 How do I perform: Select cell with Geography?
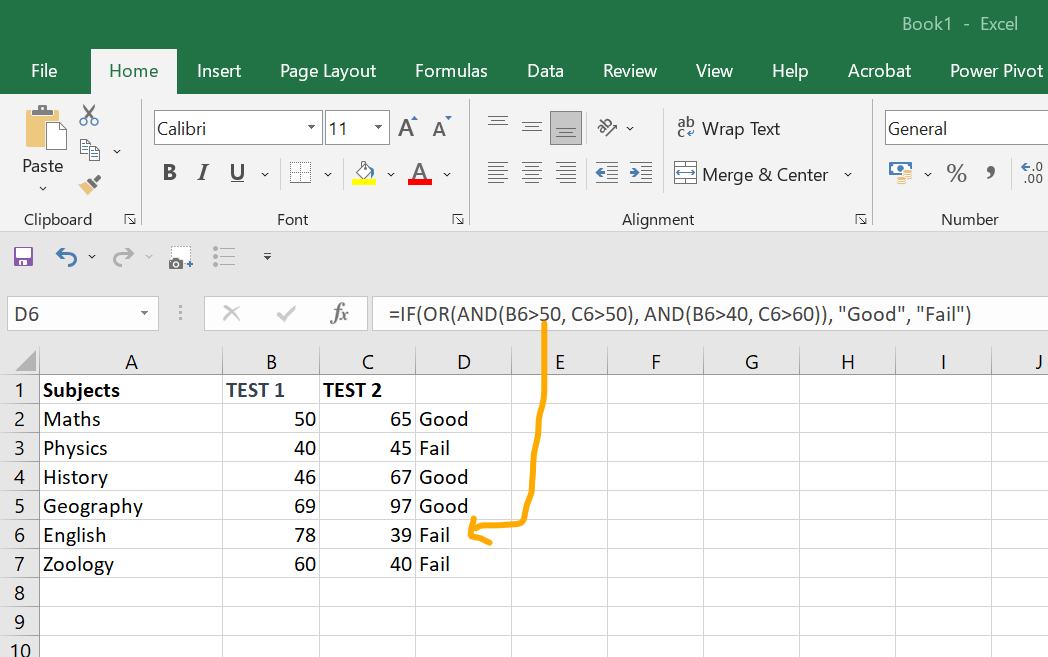(x=131, y=506)
